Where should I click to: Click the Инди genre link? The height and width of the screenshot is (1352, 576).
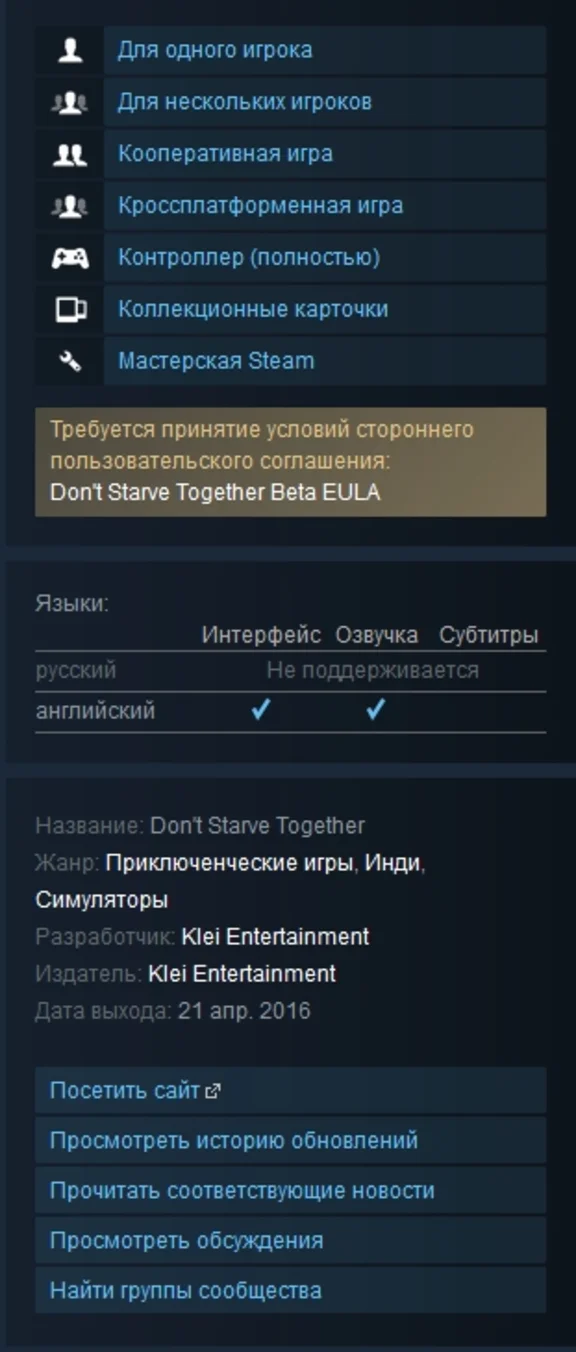(x=392, y=862)
